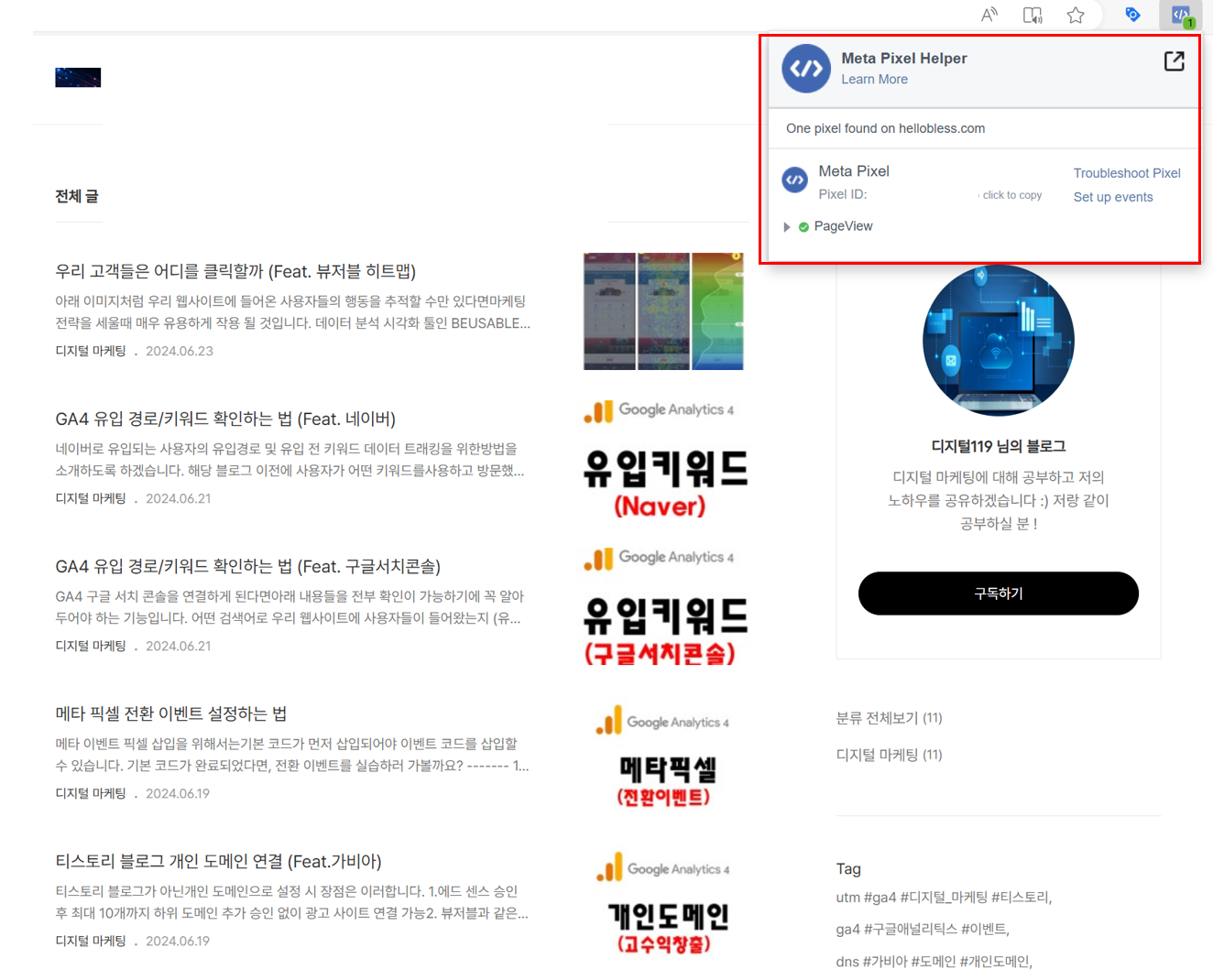Click the 유입키워드 (구글서치콘솔) thumbnail
The height and width of the screenshot is (980, 1213).
[x=665, y=606]
